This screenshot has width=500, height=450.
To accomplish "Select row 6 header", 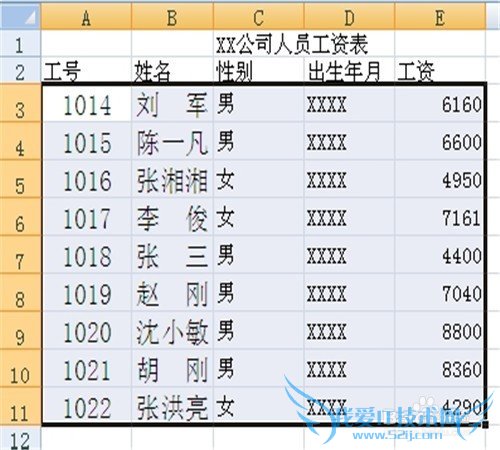I will coord(20,217).
